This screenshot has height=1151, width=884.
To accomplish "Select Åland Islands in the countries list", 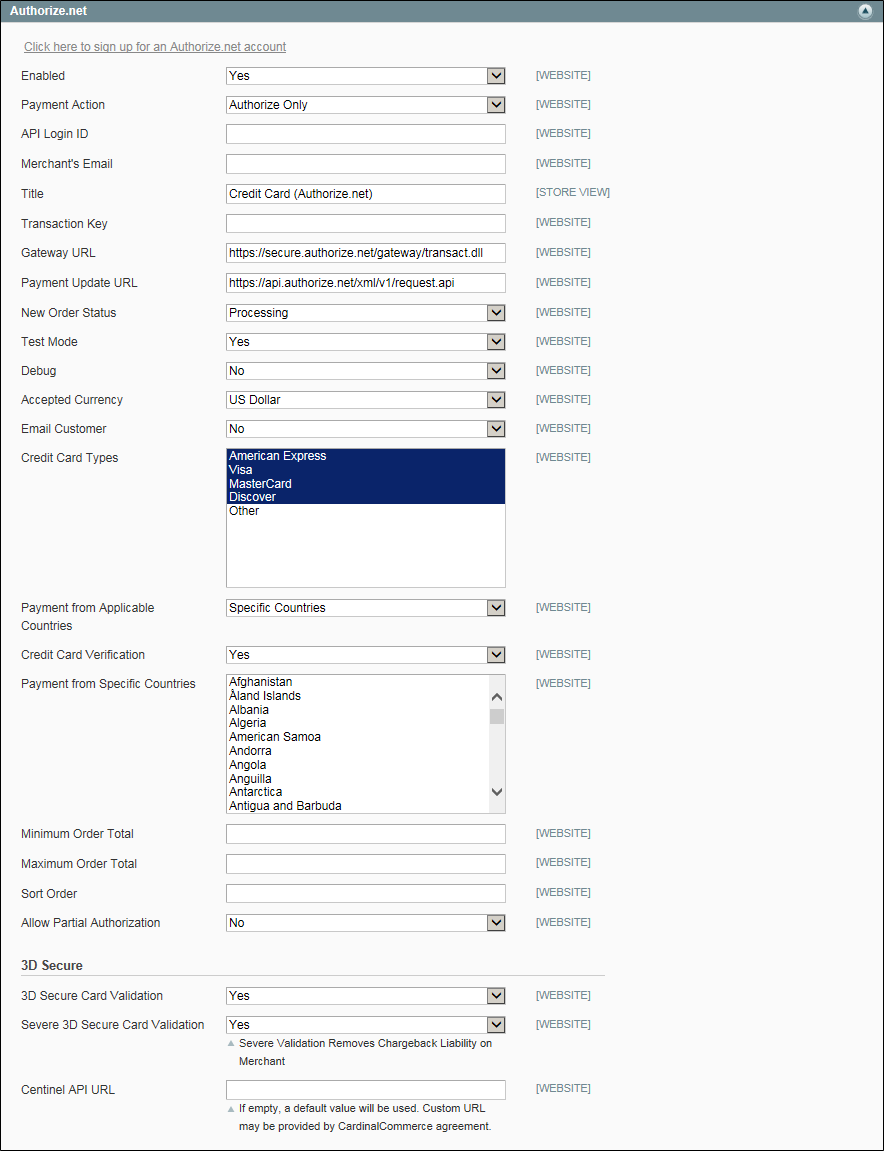I will click(358, 696).
